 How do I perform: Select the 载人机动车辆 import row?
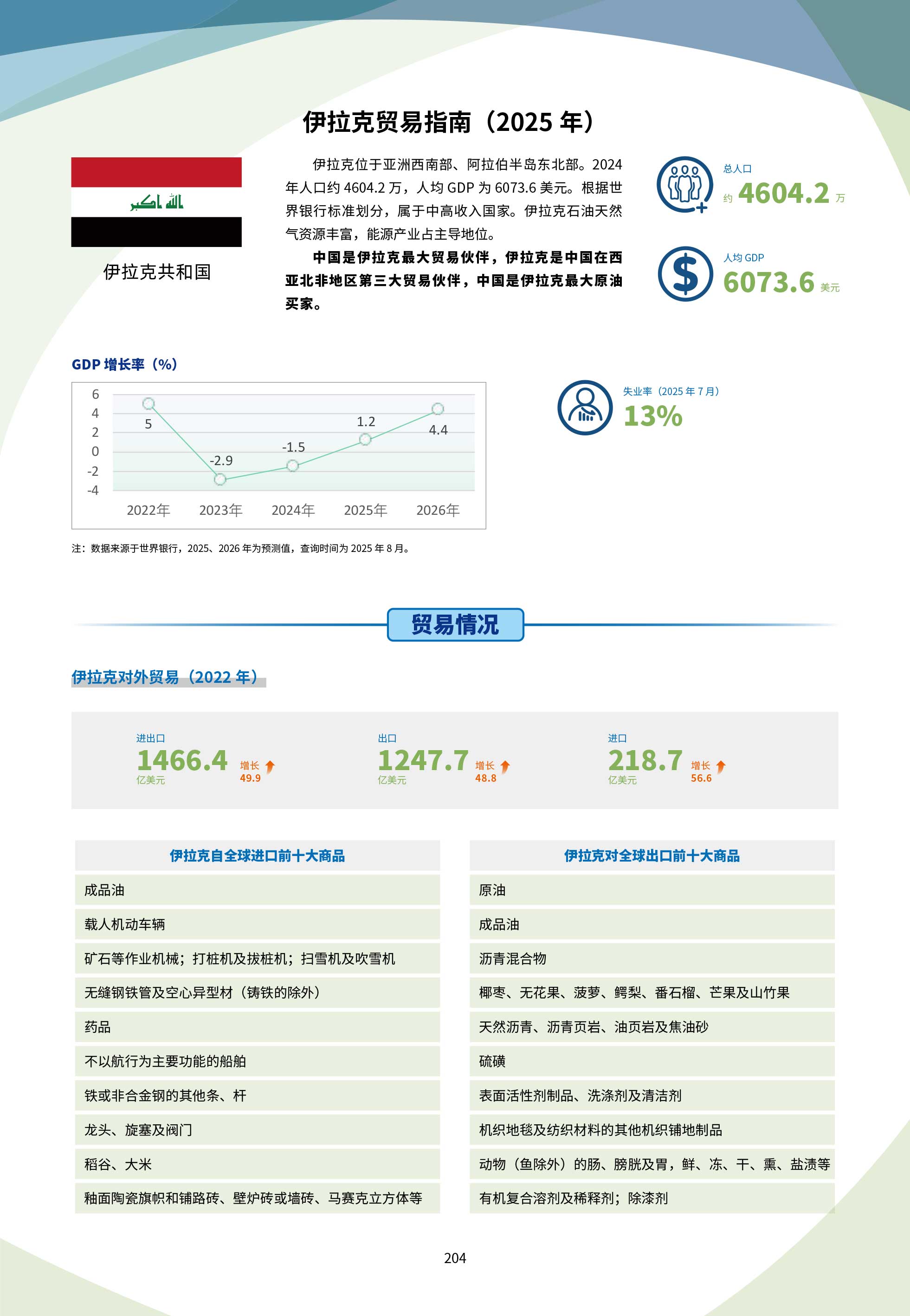[x=257, y=924]
